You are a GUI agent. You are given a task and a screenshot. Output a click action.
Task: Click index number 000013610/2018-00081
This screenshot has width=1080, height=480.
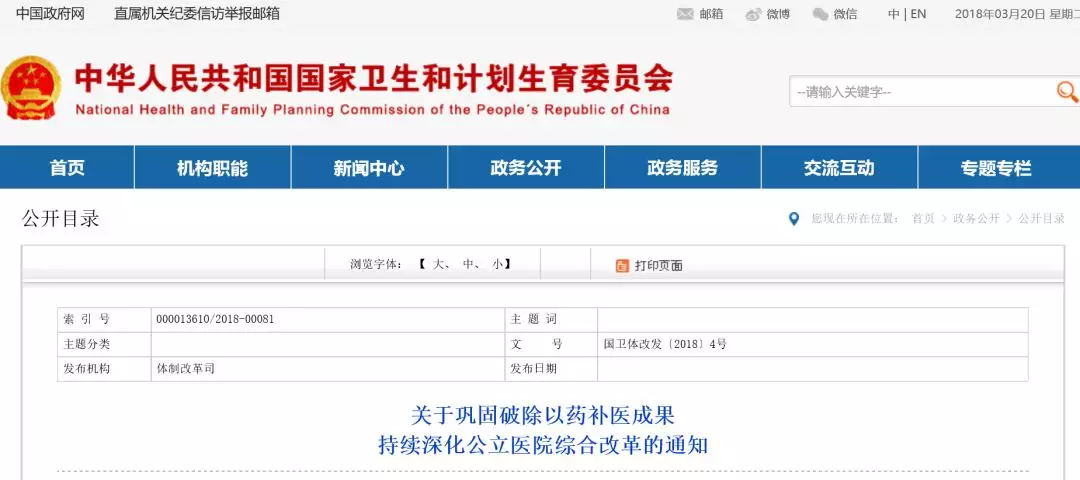click(x=216, y=320)
